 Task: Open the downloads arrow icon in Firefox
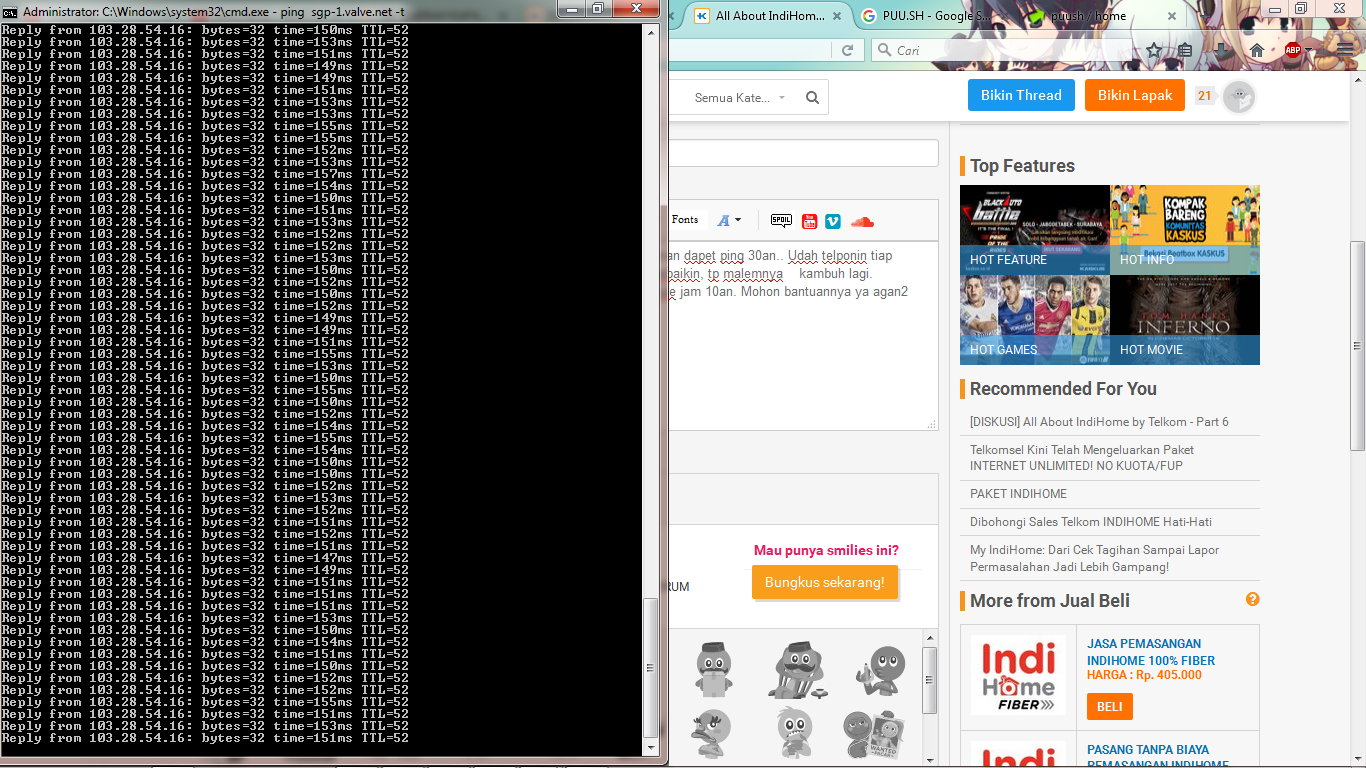pos(1222,50)
